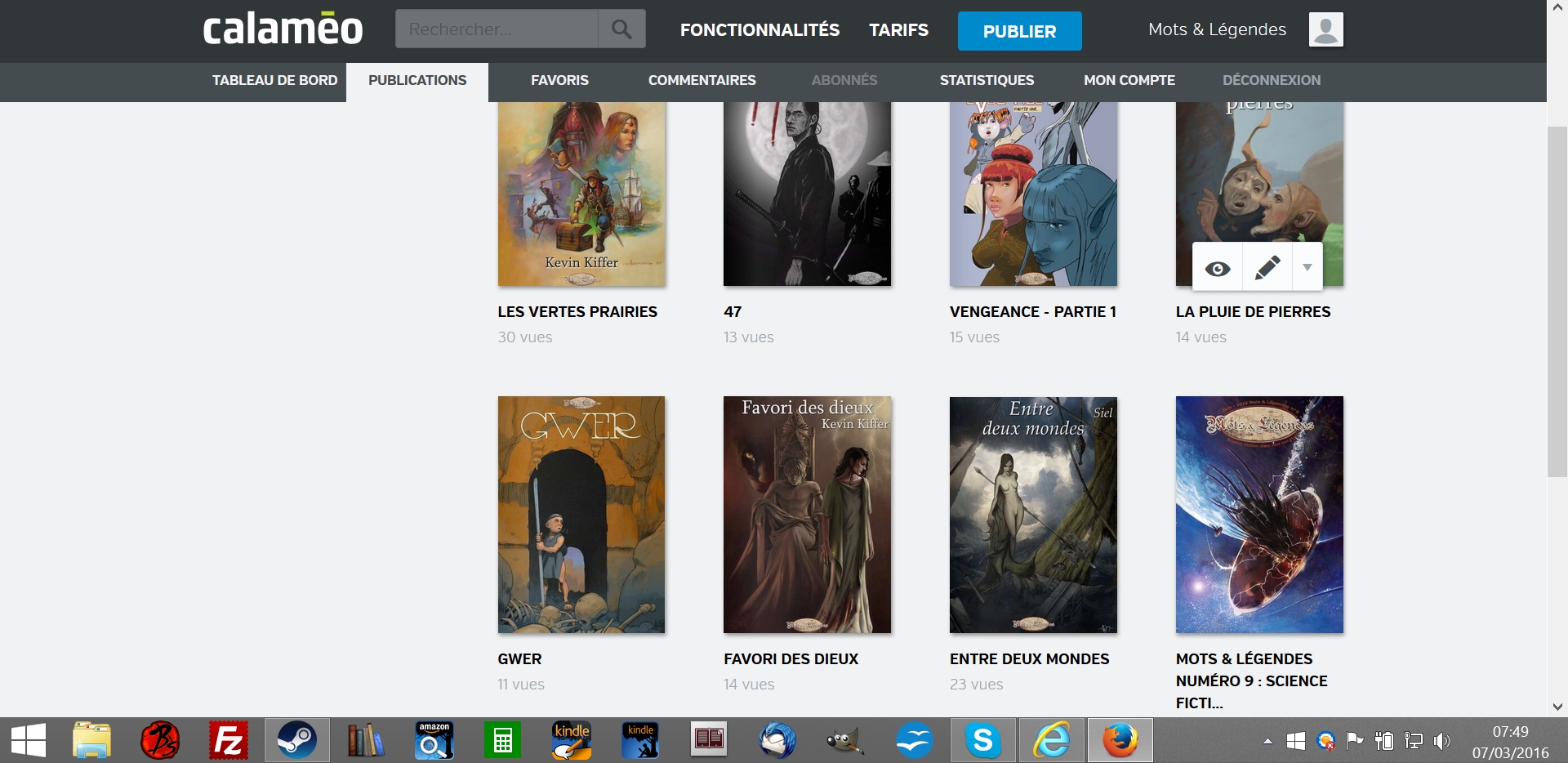1568x763 pixels.
Task: Show hidden system tray icons
Action: 1267,742
